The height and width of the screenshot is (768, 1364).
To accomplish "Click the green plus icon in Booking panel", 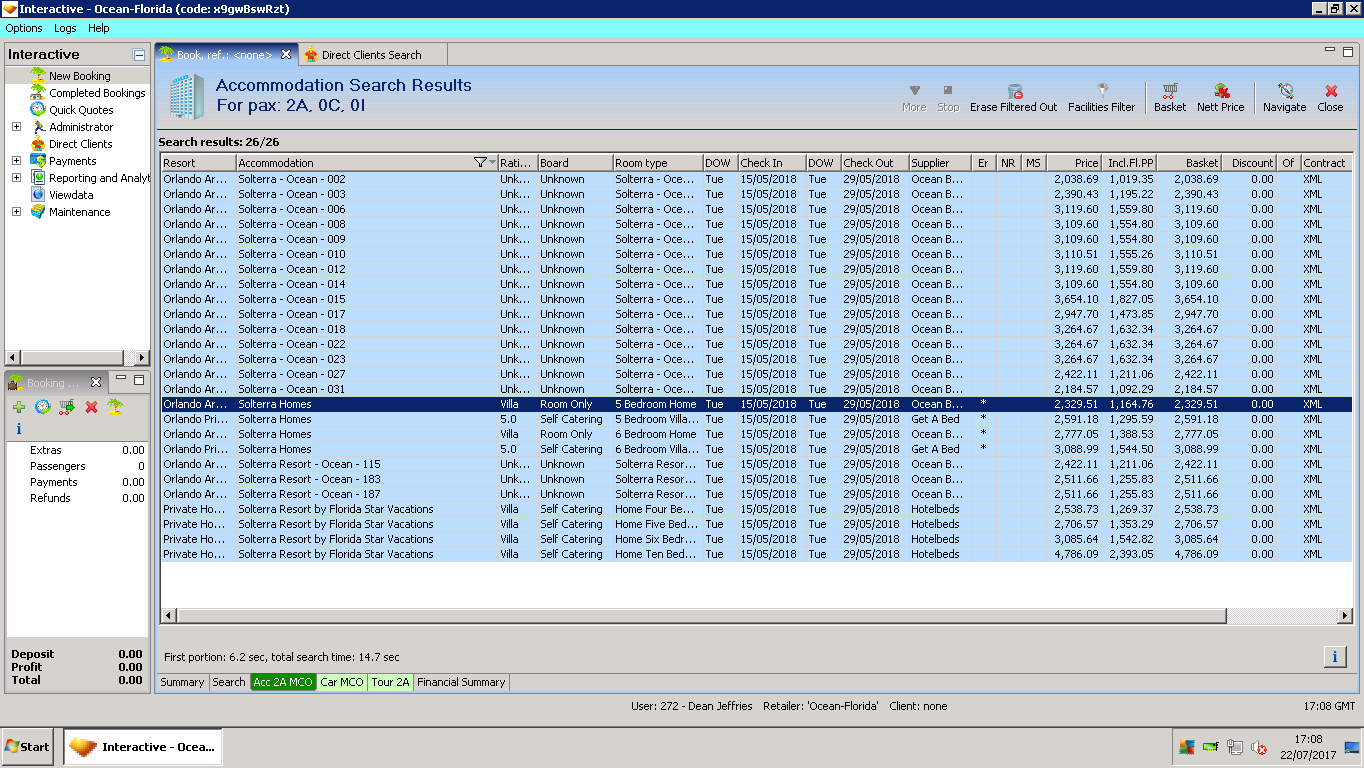I will point(19,407).
